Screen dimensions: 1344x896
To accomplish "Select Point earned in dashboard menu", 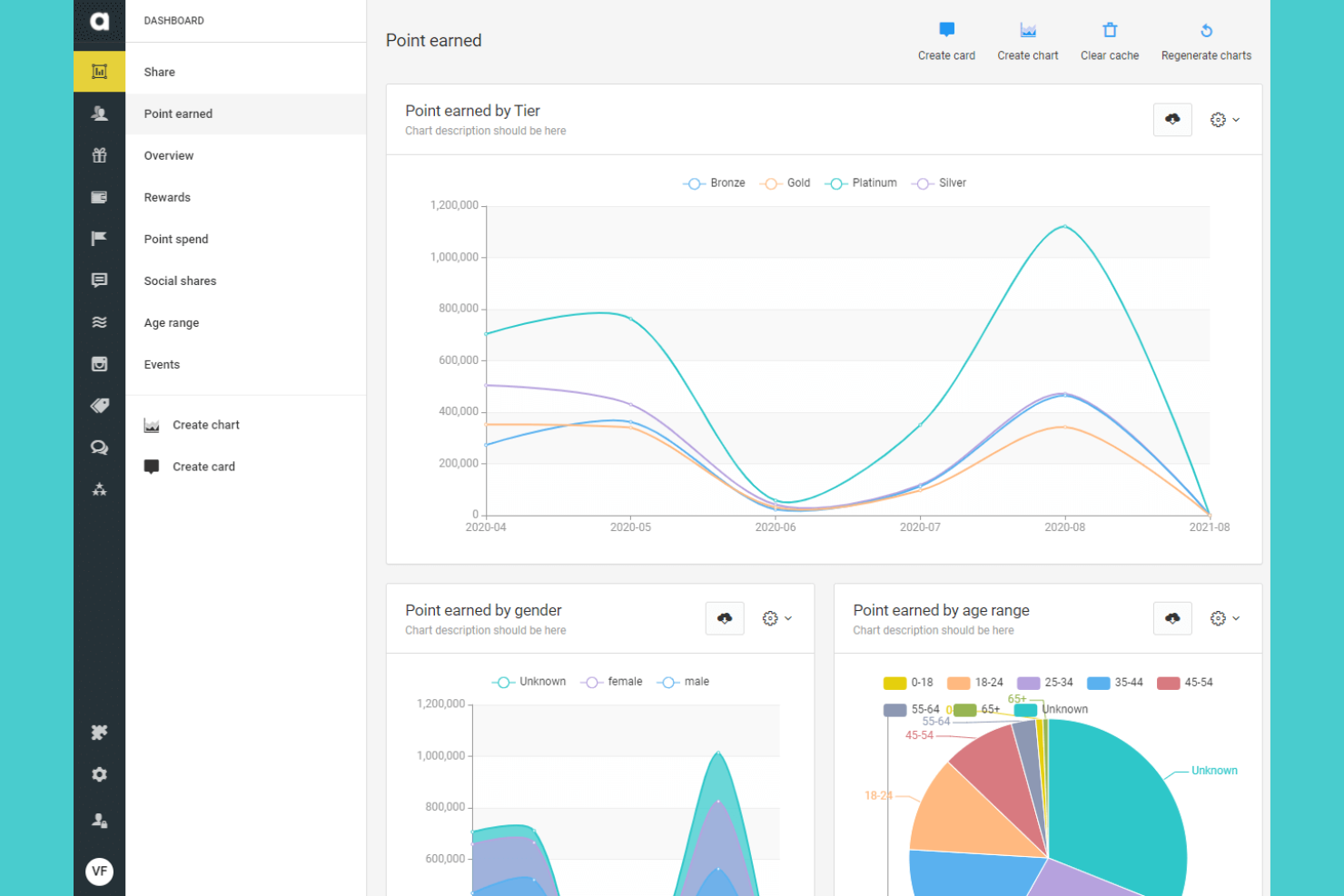I will [x=245, y=113].
